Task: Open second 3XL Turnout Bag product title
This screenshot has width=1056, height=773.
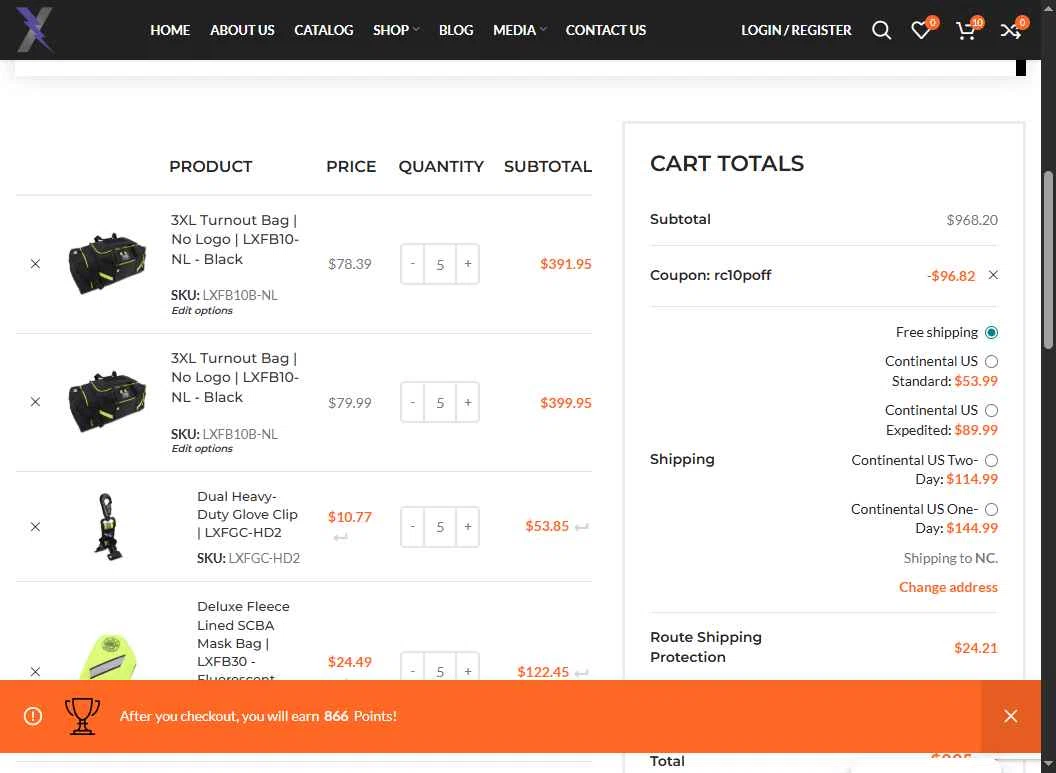Action: pyautogui.click(x=234, y=378)
